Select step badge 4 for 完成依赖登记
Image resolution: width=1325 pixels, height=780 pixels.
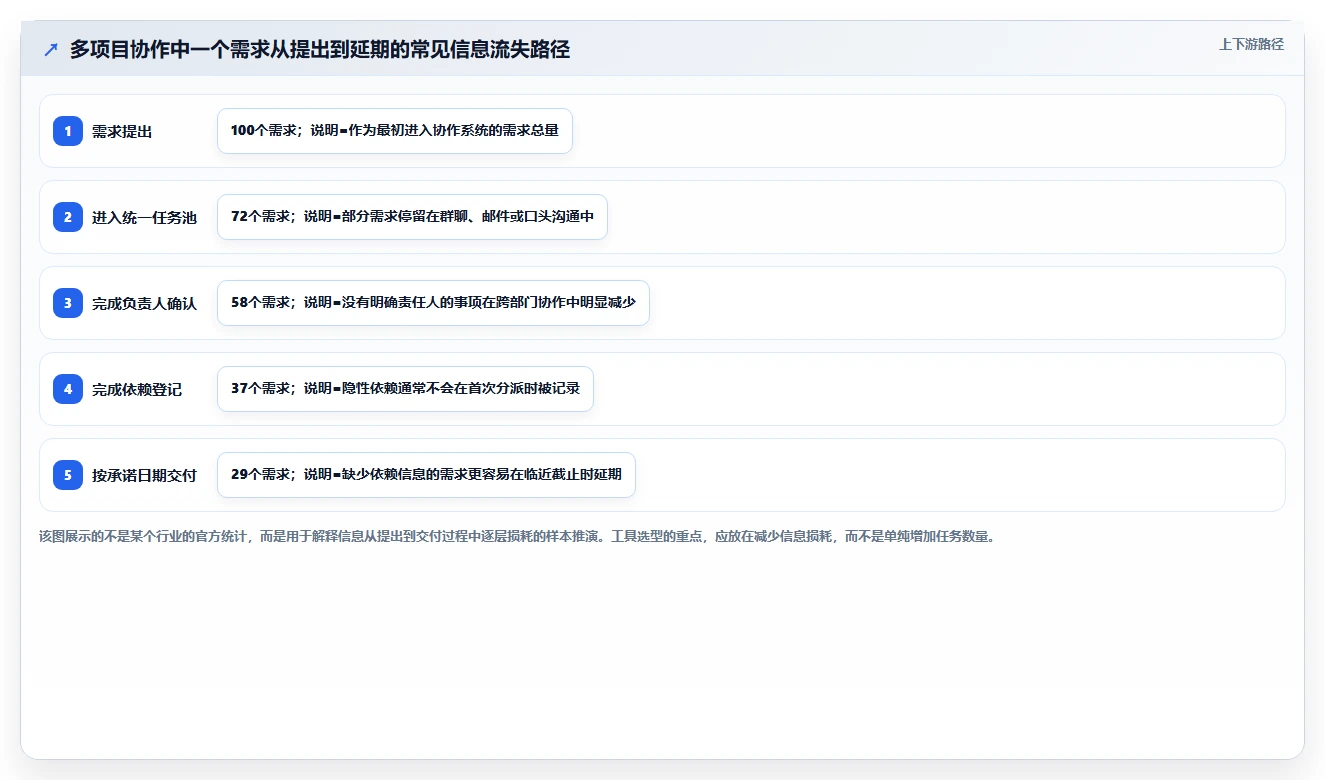68,389
